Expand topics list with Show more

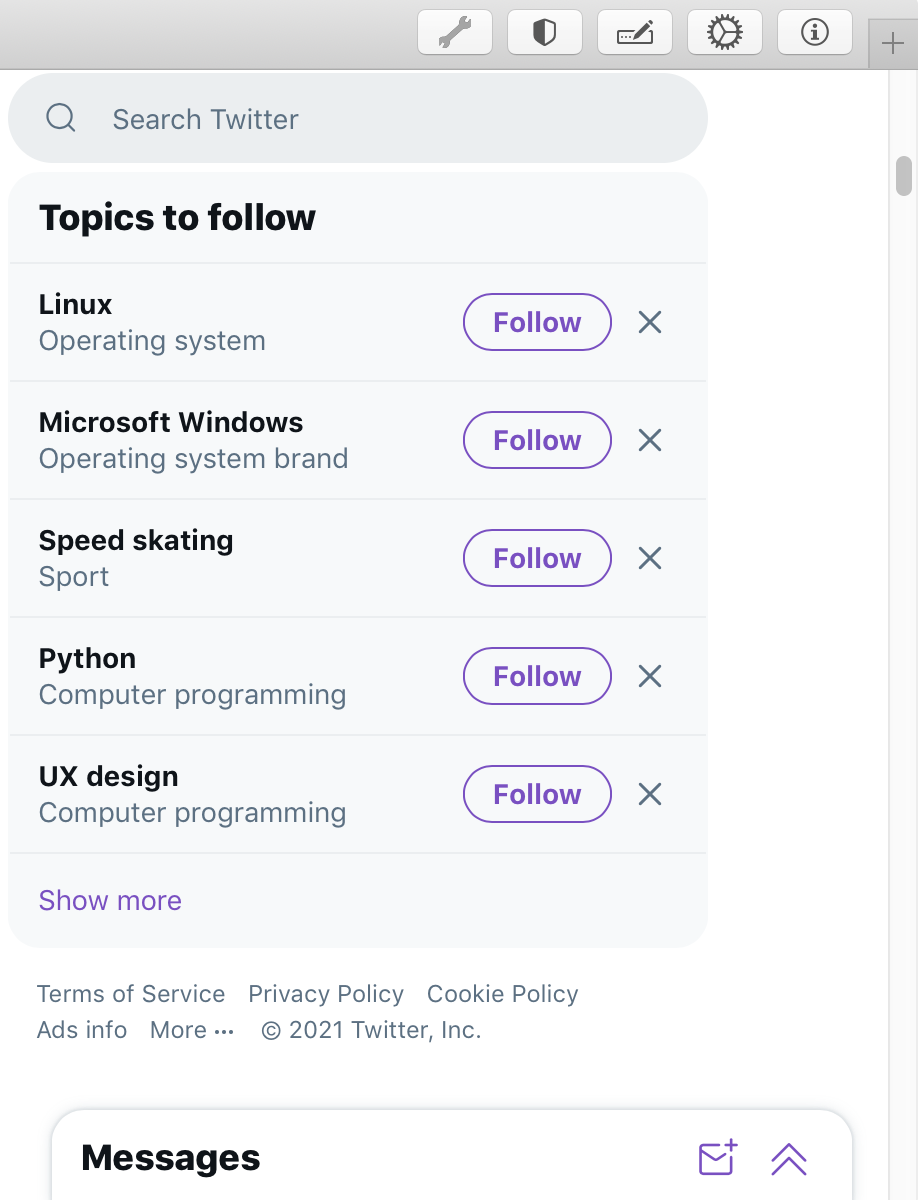tap(110, 900)
